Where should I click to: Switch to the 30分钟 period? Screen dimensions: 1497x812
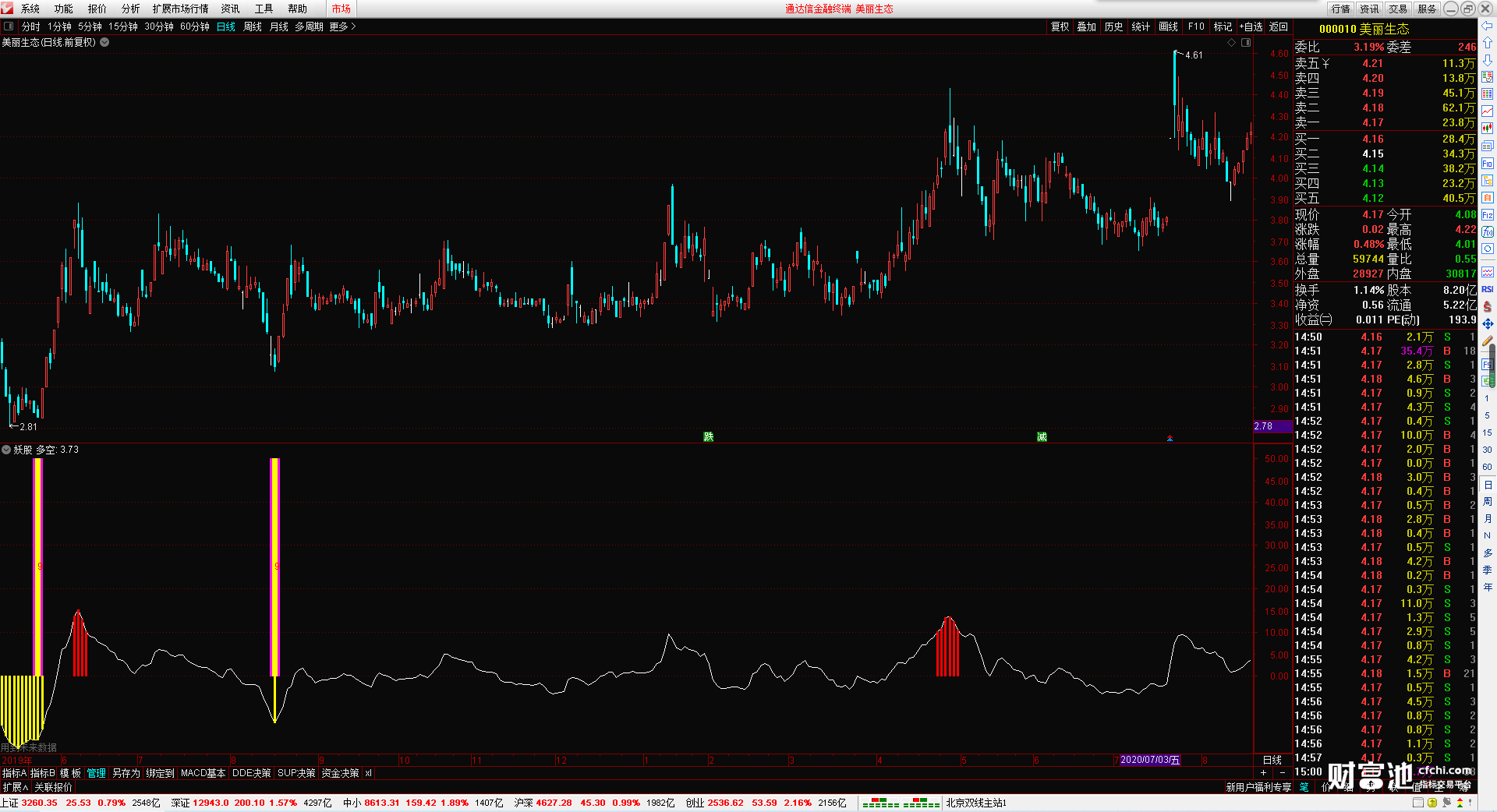tap(159, 26)
